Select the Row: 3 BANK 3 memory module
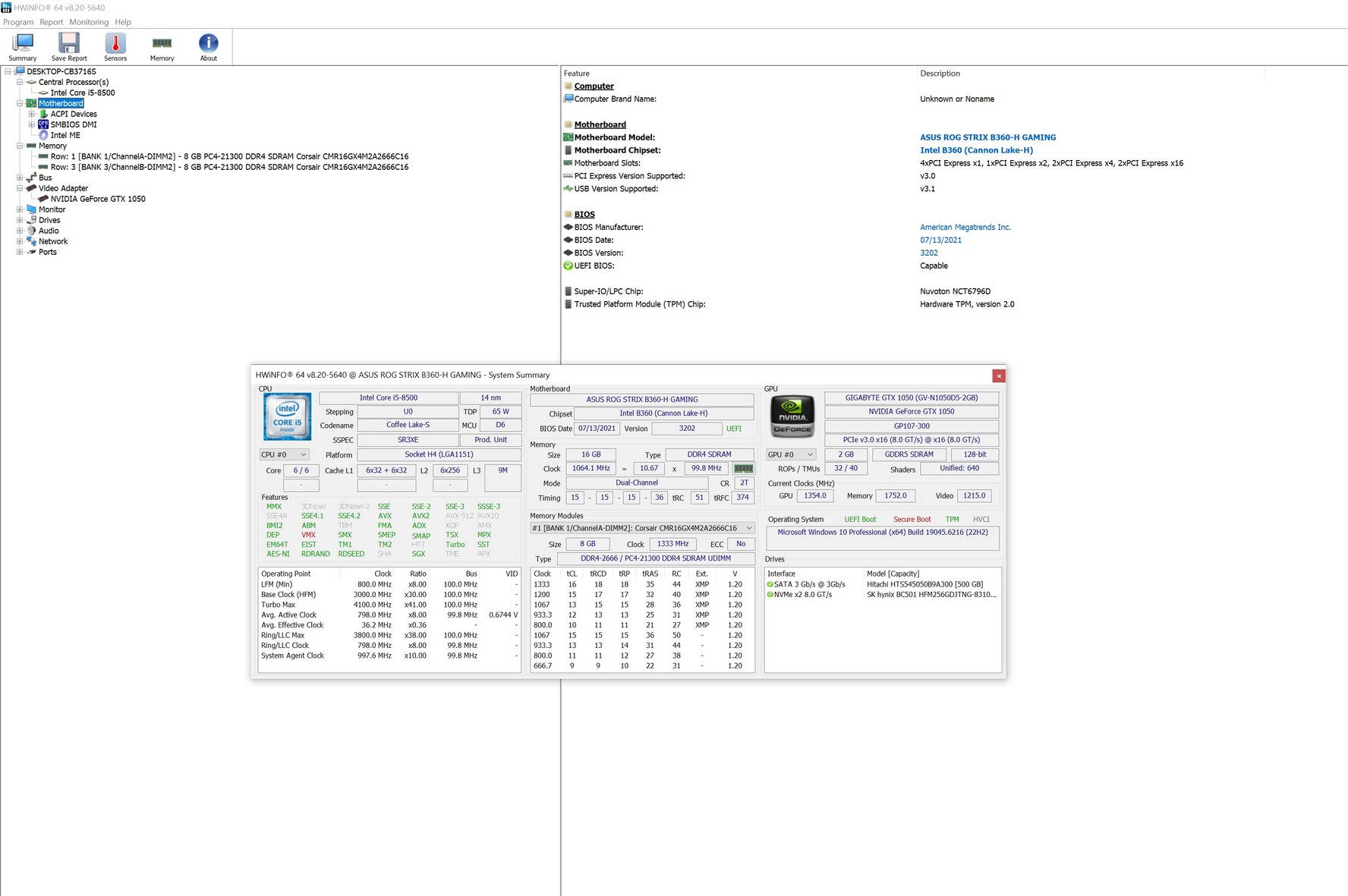 tap(229, 167)
